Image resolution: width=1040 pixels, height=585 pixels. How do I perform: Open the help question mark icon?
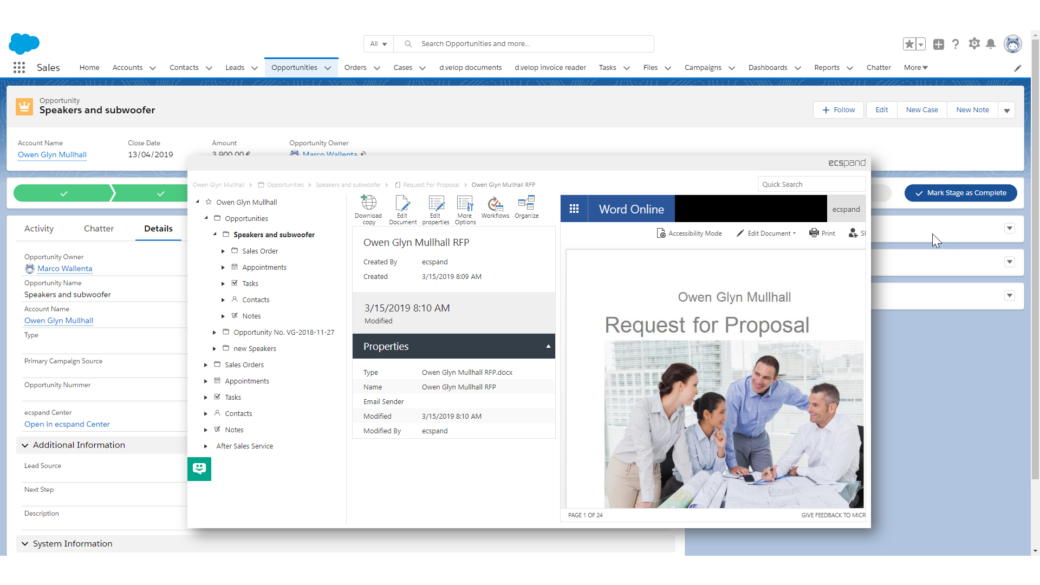(956, 44)
